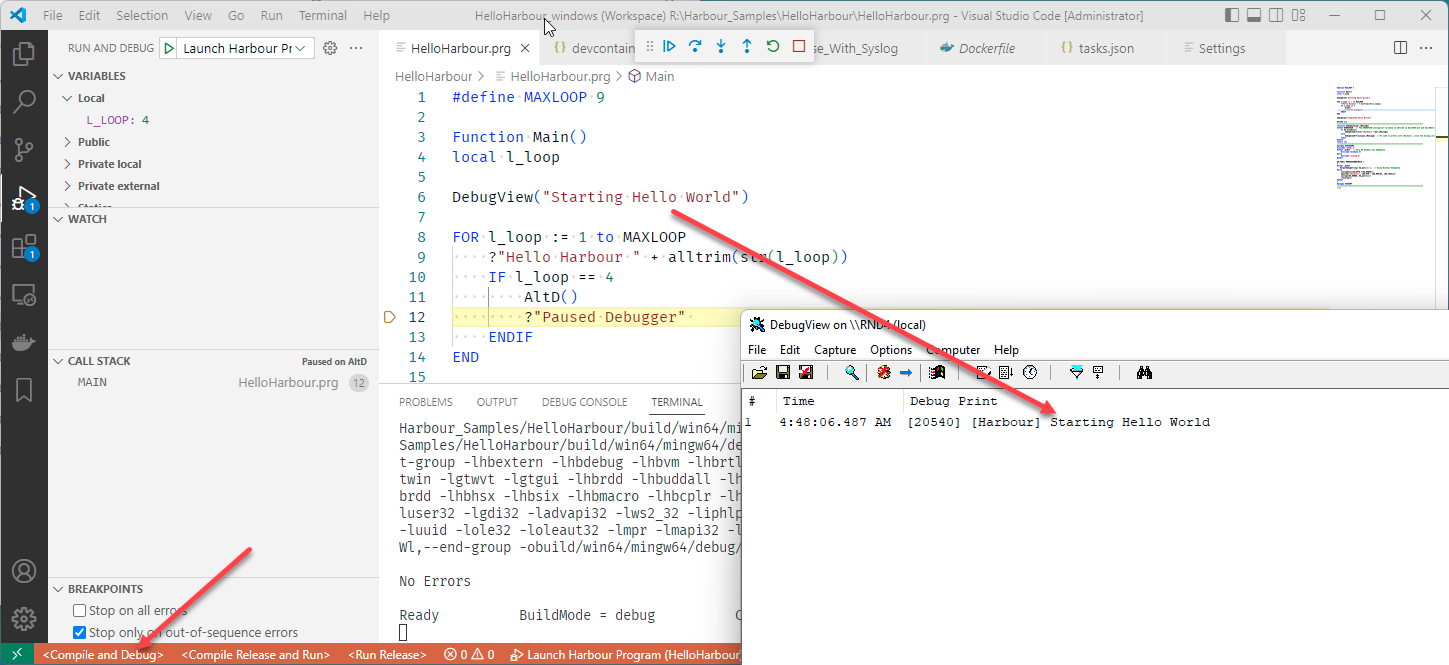
Task: Click the DebugView binoculars find icon
Action: click(1145, 373)
